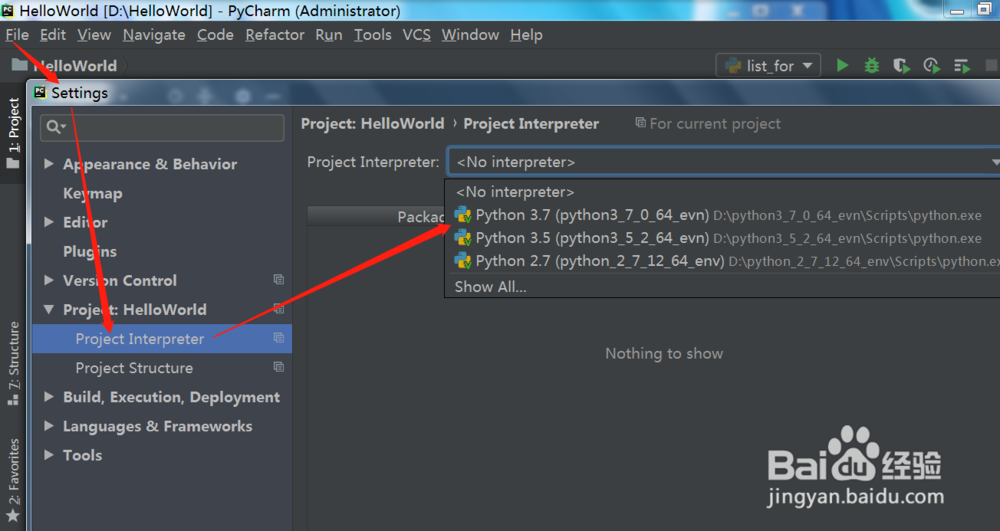Expand Languages & Frameworks node
Screen dimensions: 1000x531
pos(48,426)
